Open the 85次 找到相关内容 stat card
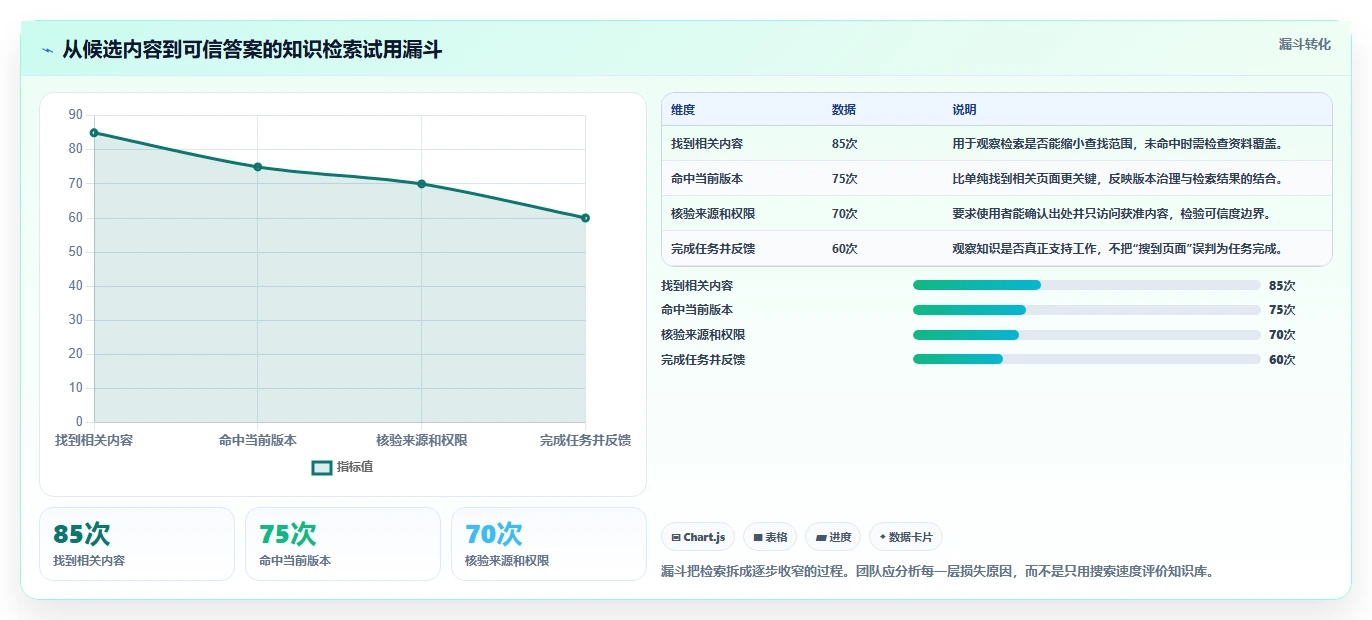Image resolution: width=1372 pixels, height=620 pixels. coord(137,544)
